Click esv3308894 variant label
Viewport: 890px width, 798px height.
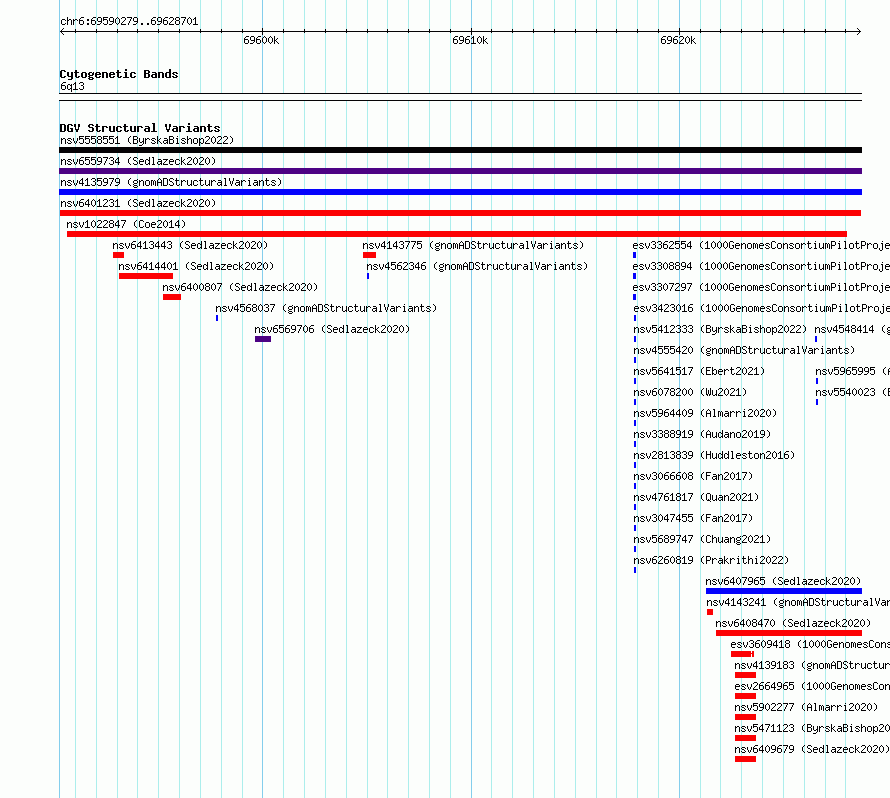tap(761, 266)
